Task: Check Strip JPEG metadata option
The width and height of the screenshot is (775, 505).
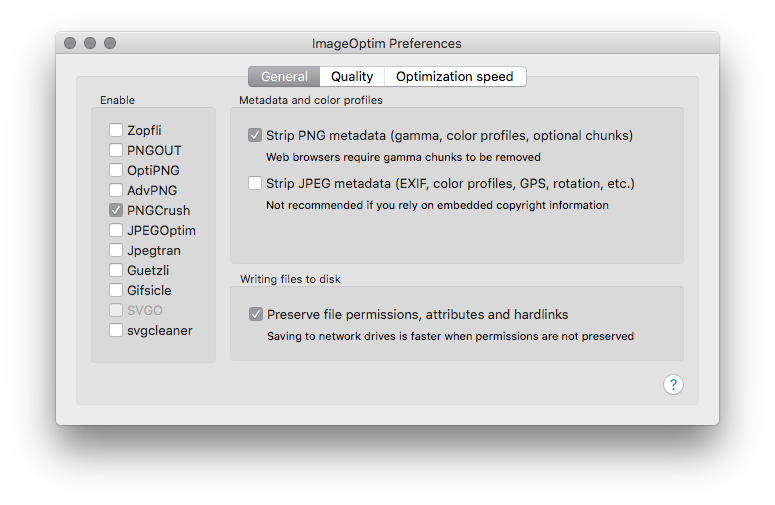Action: point(255,183)
